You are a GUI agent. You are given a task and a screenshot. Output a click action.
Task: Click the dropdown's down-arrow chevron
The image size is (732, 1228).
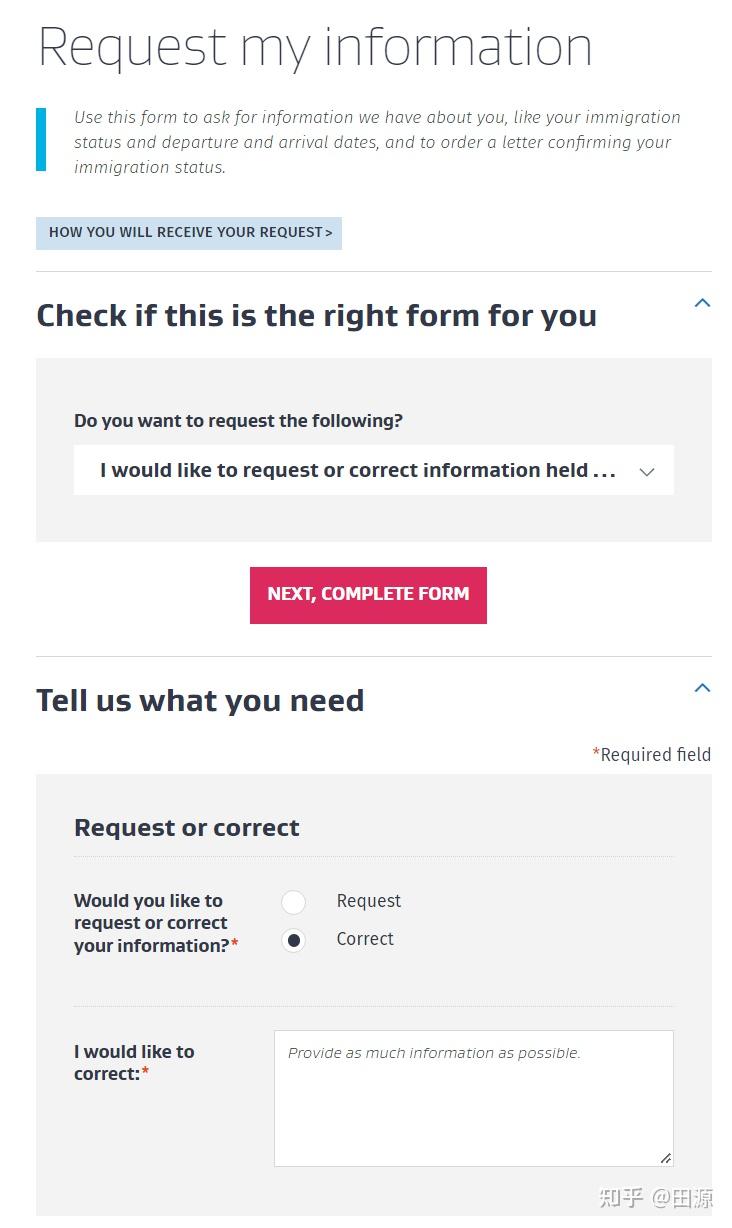646,472
